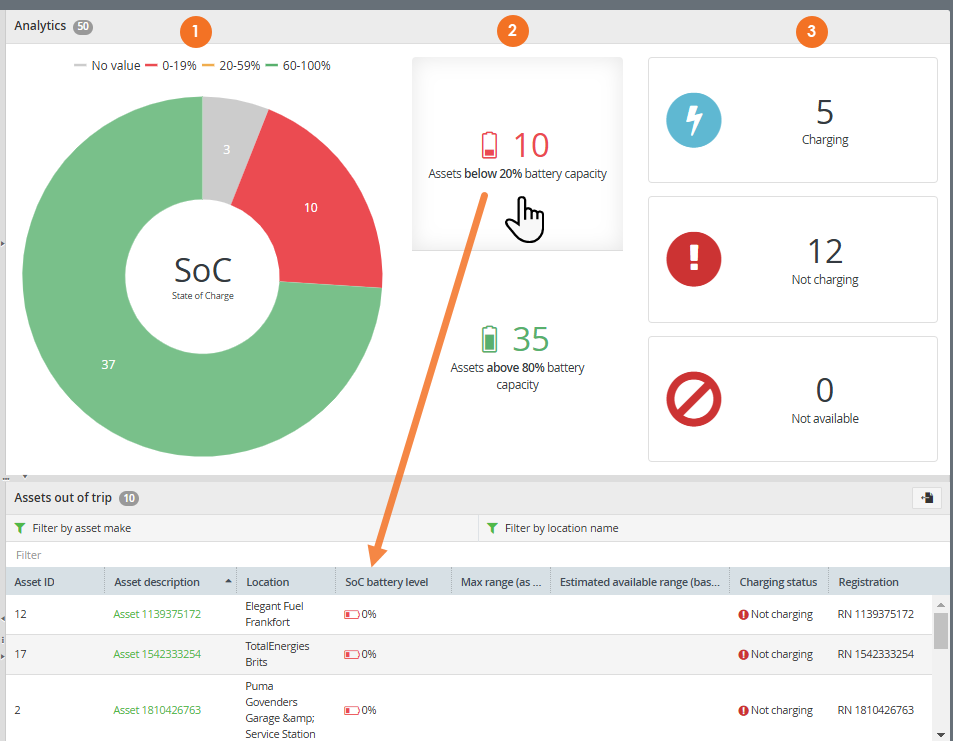The width and height of the screenshot is (953, 741).
Task: Open the Filter by location name dropdown
Action: point(714,528)
